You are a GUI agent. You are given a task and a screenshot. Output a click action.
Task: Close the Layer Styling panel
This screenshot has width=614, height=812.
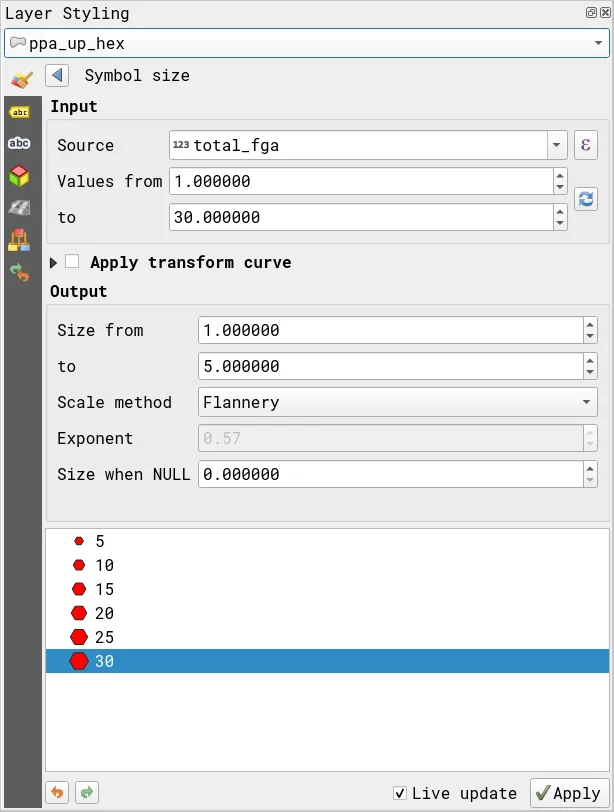pyautogui.click(x=605, y=12)
